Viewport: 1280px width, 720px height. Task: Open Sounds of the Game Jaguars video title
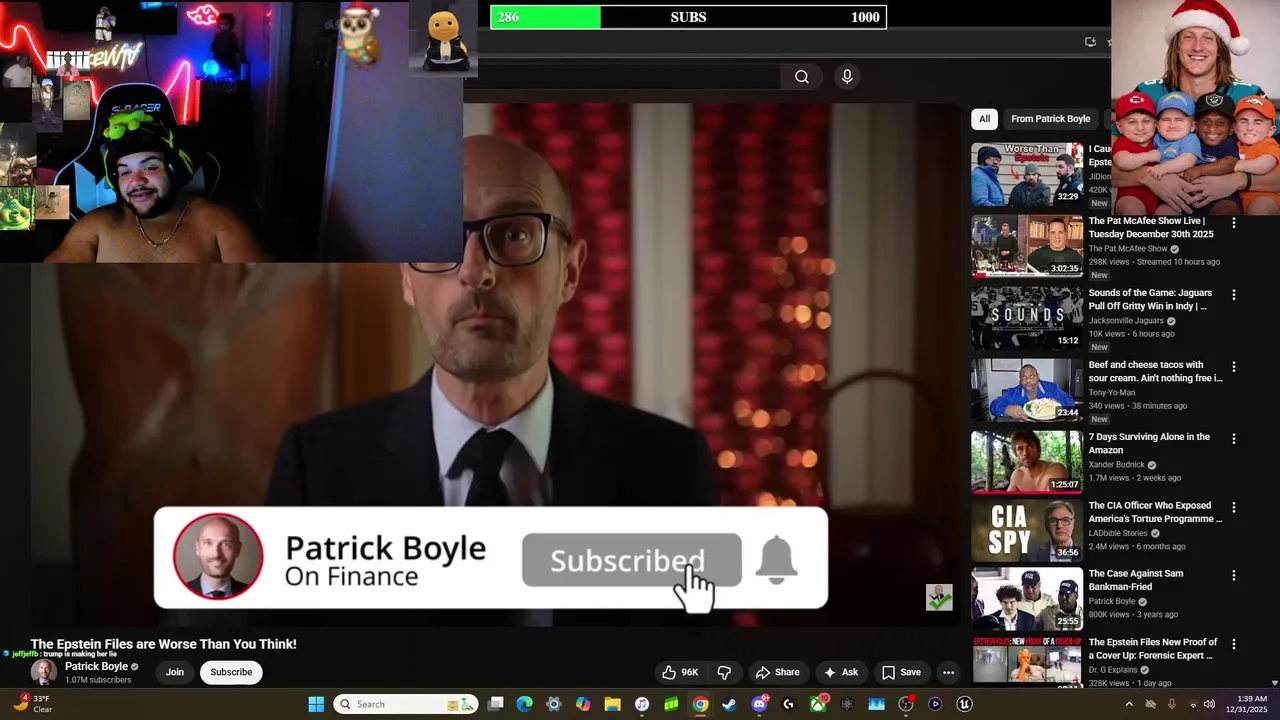point(1150,299)
